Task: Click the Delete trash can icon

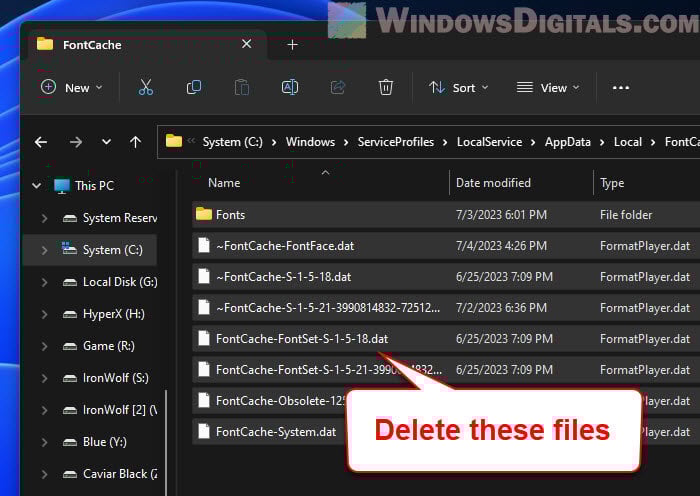Action: click(386, 88)
